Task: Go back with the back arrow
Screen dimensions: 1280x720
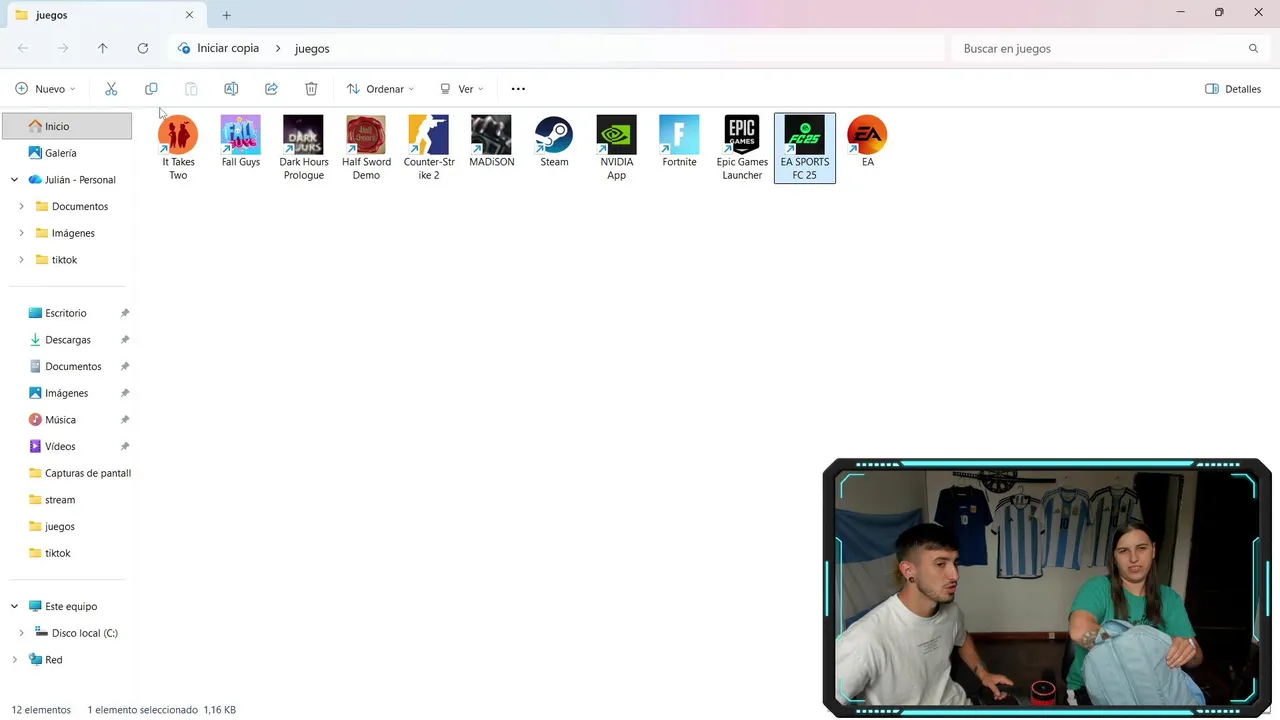Action: pyautogui.click(x=23, y=48)
